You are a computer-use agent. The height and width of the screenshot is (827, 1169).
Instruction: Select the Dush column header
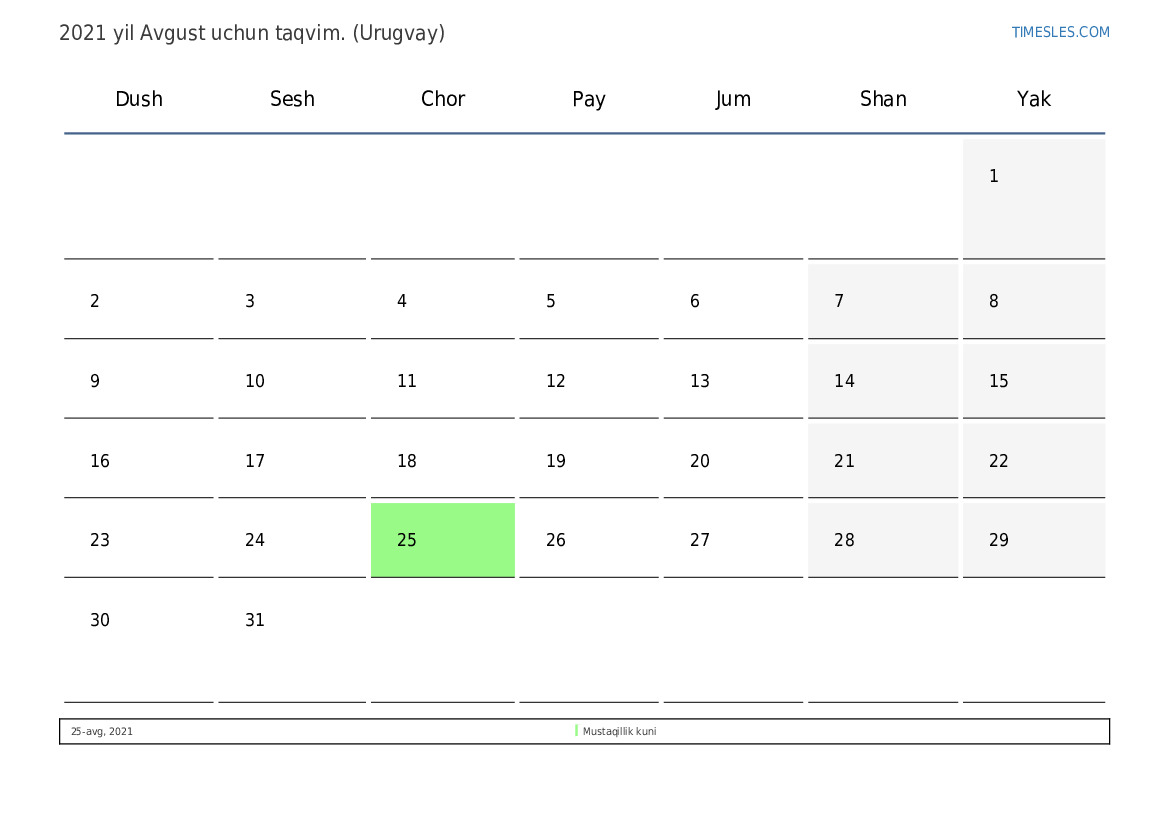pos(139,99)
